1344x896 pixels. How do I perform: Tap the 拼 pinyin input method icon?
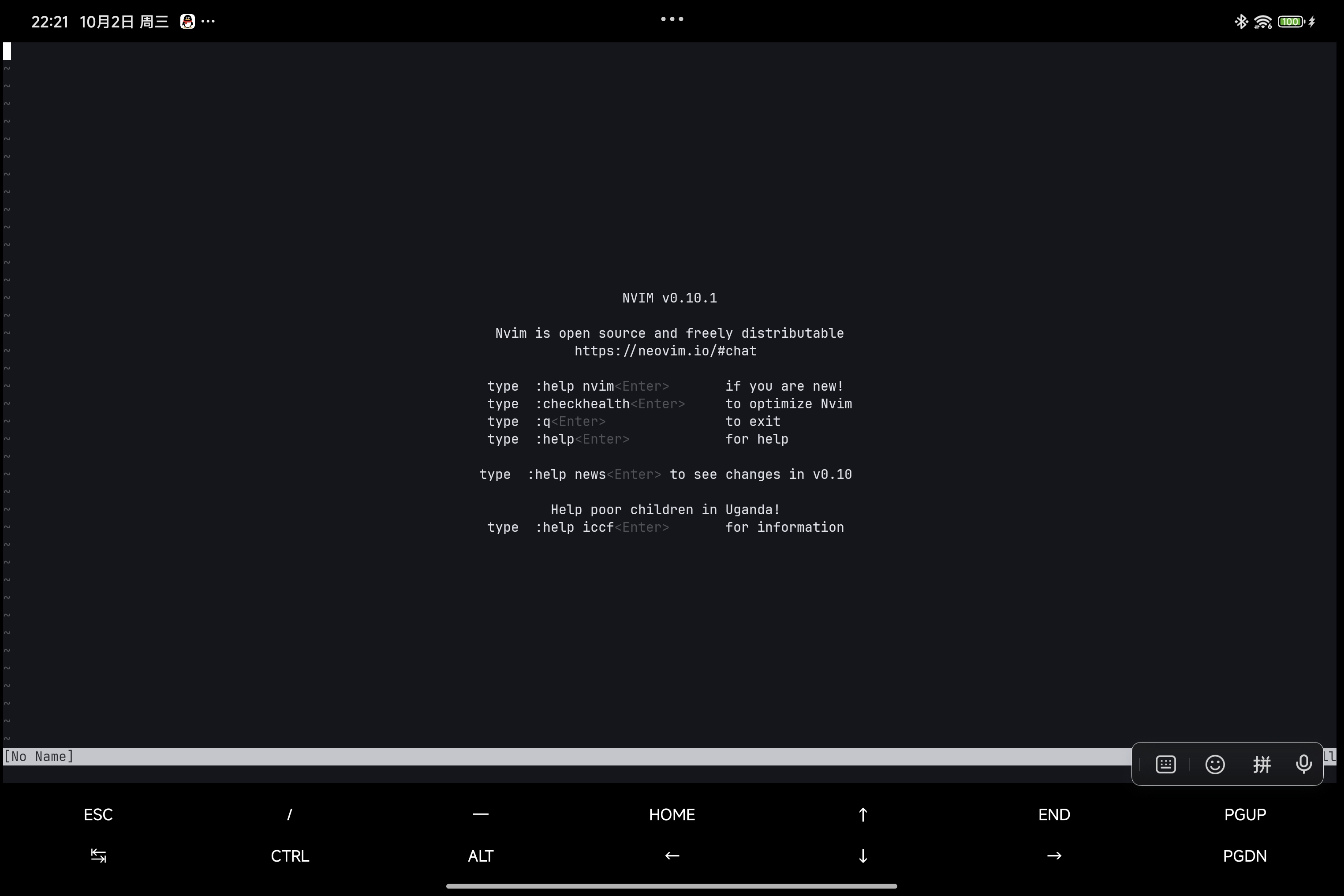tap(1262, 764)
